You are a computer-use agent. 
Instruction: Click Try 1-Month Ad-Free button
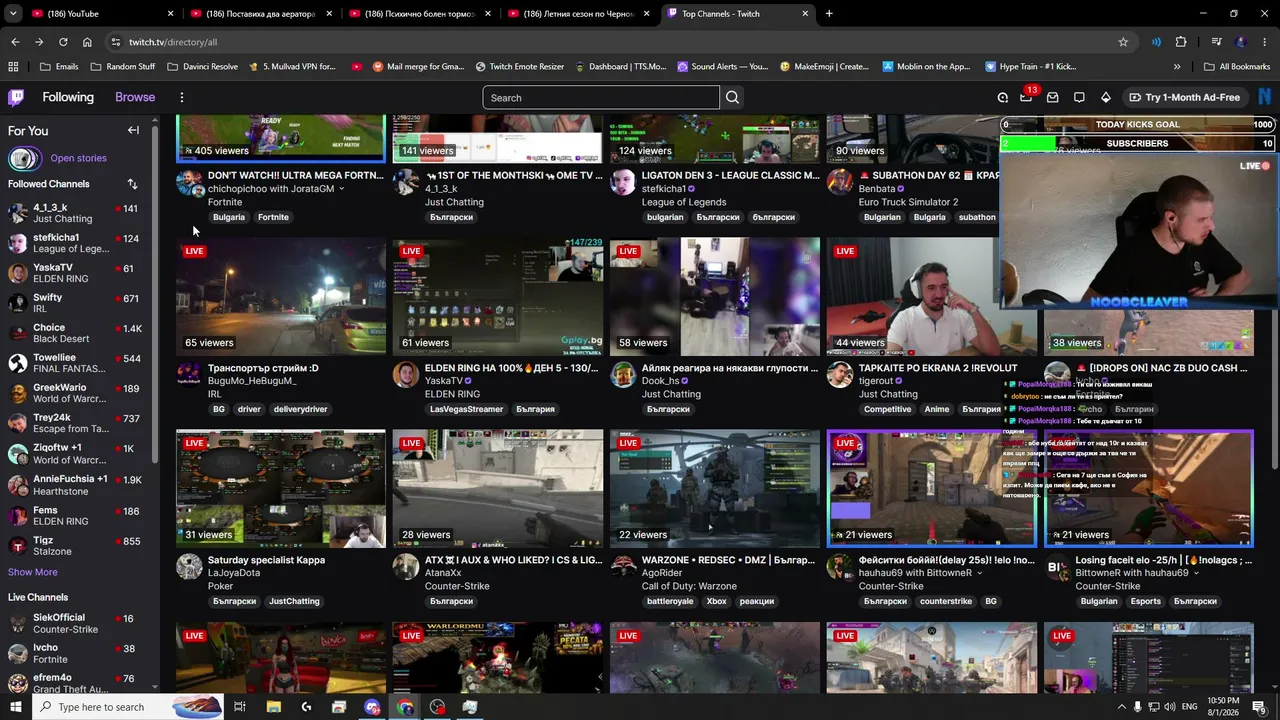pyautogui.click(x=1184, y=97)
